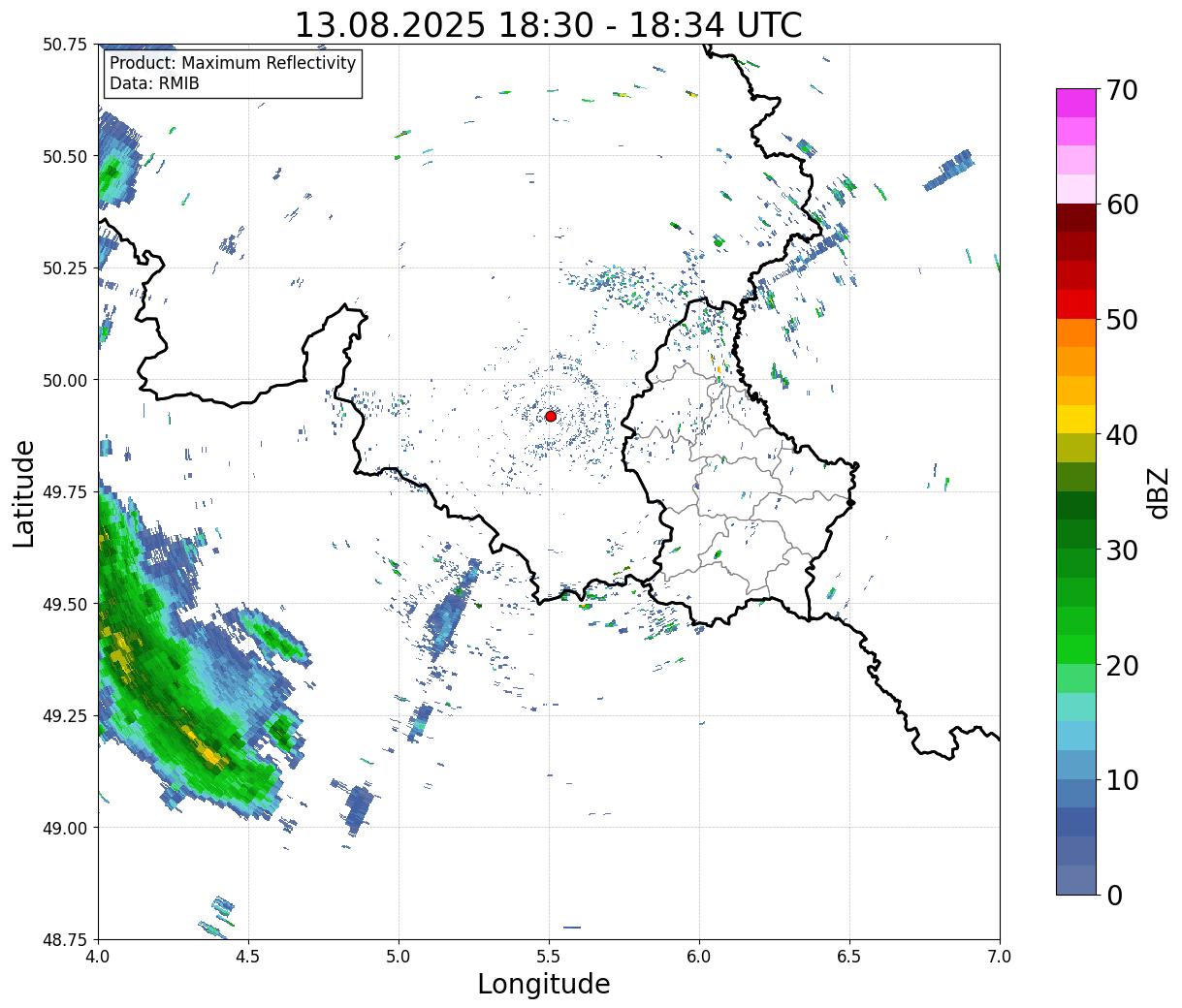The image size is (1182, 1008).
Task: Click the olive green colorbar segment below 40
Action: [x=1076, y=448]
